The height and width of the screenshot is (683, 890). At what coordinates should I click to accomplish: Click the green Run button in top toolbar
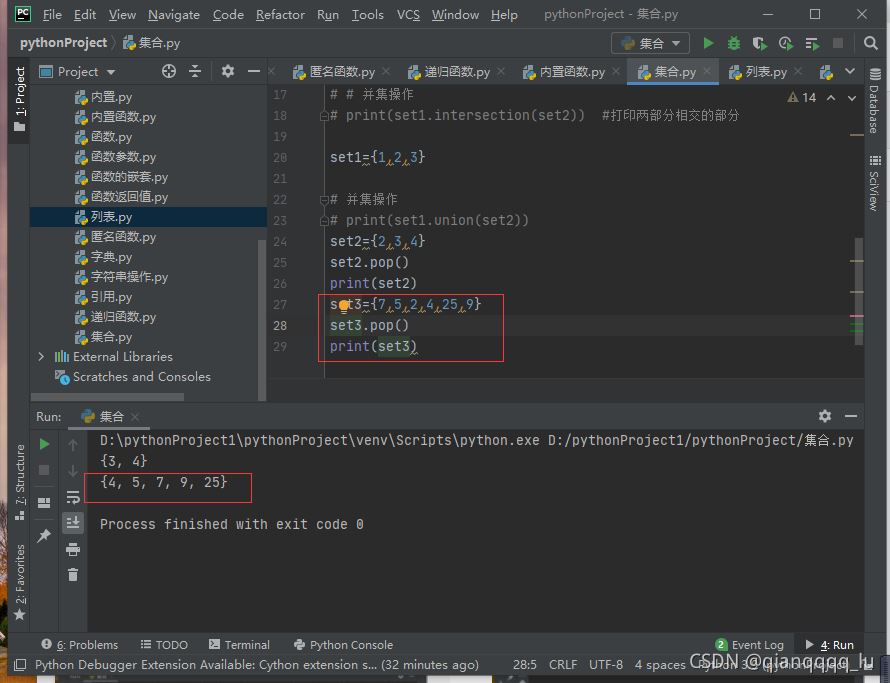tap(708, 43)
